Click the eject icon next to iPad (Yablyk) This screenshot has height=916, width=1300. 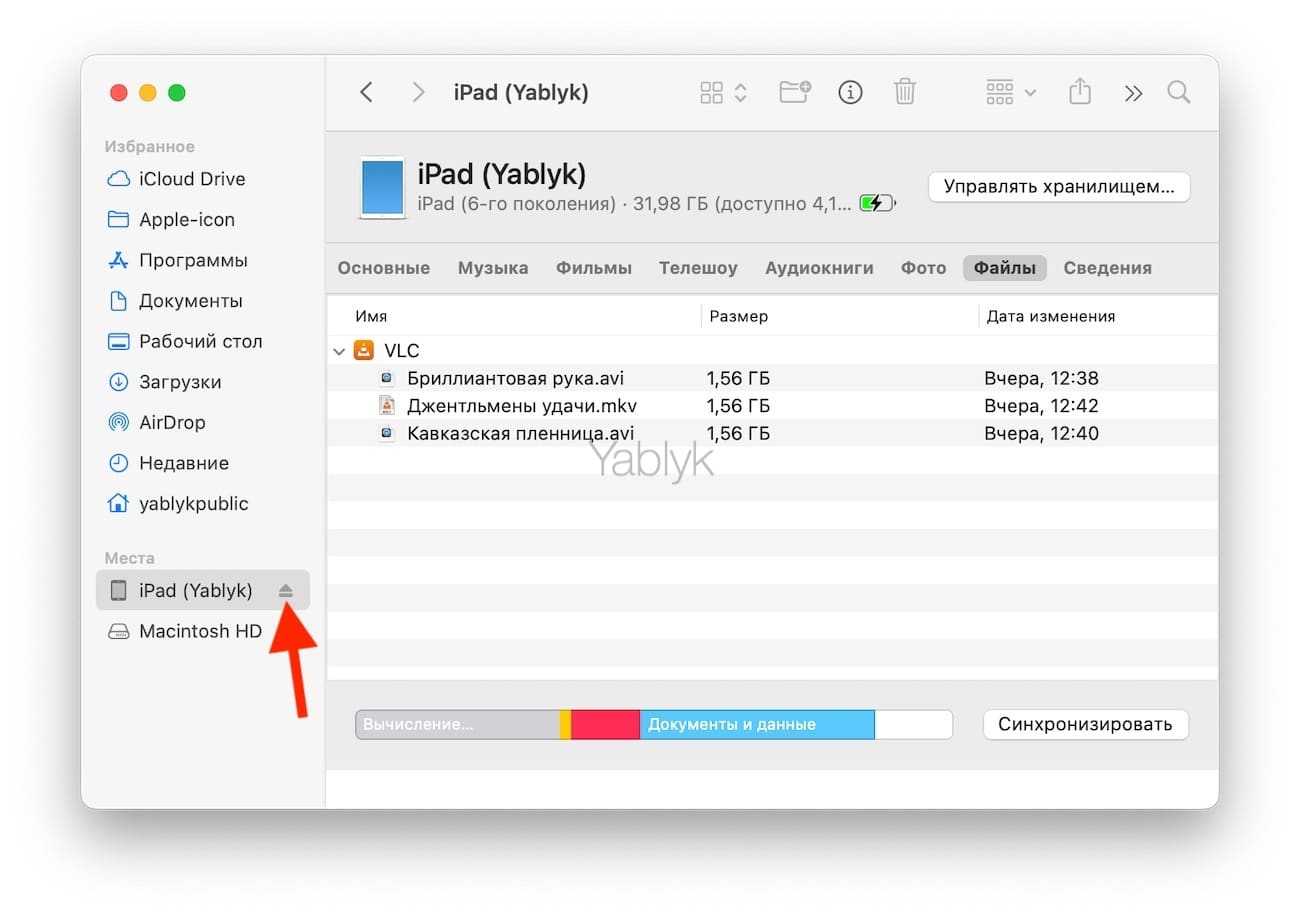click(x=286, y=591)
